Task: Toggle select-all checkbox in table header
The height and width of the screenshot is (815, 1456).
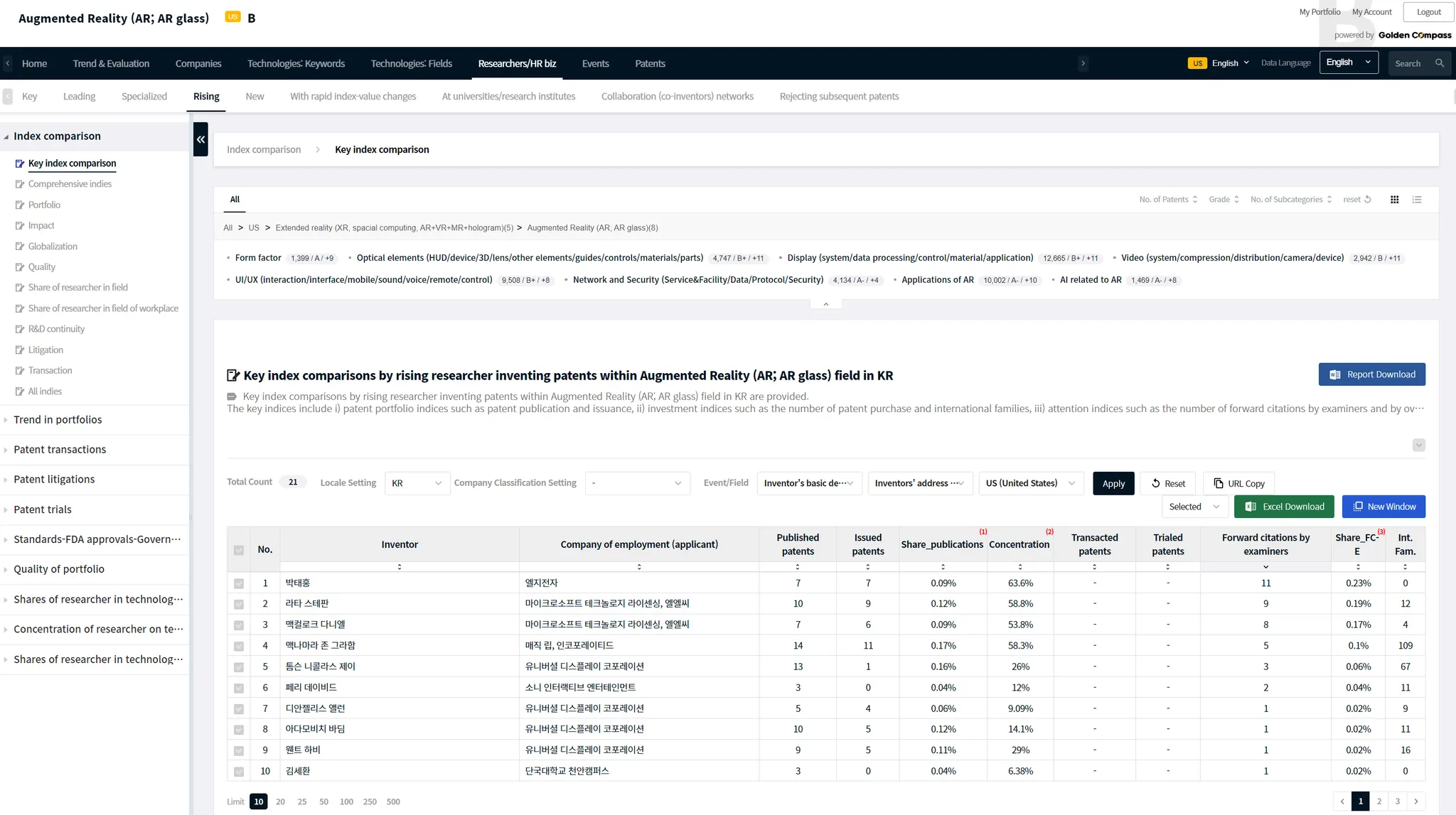Action: [239, 550]
